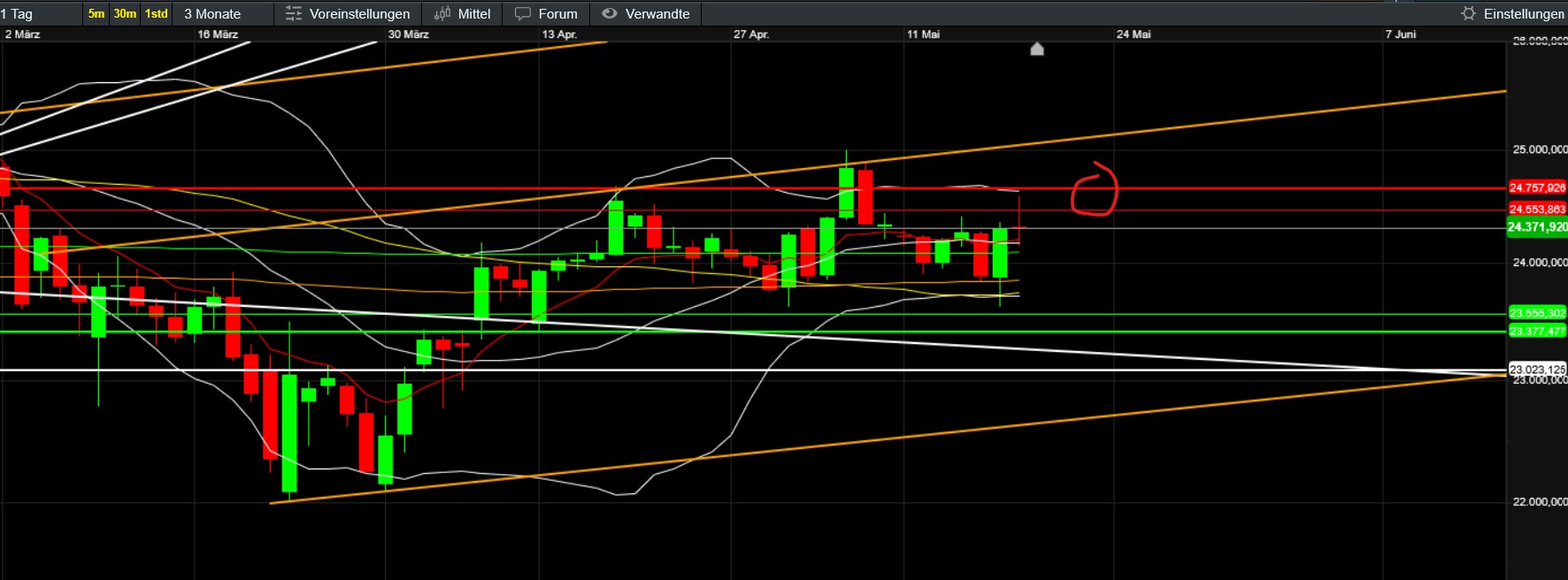Click the current price label 24.371,920
Image resolution: width=1568 pixels, height=580 pixels.
pos(1537,227)
